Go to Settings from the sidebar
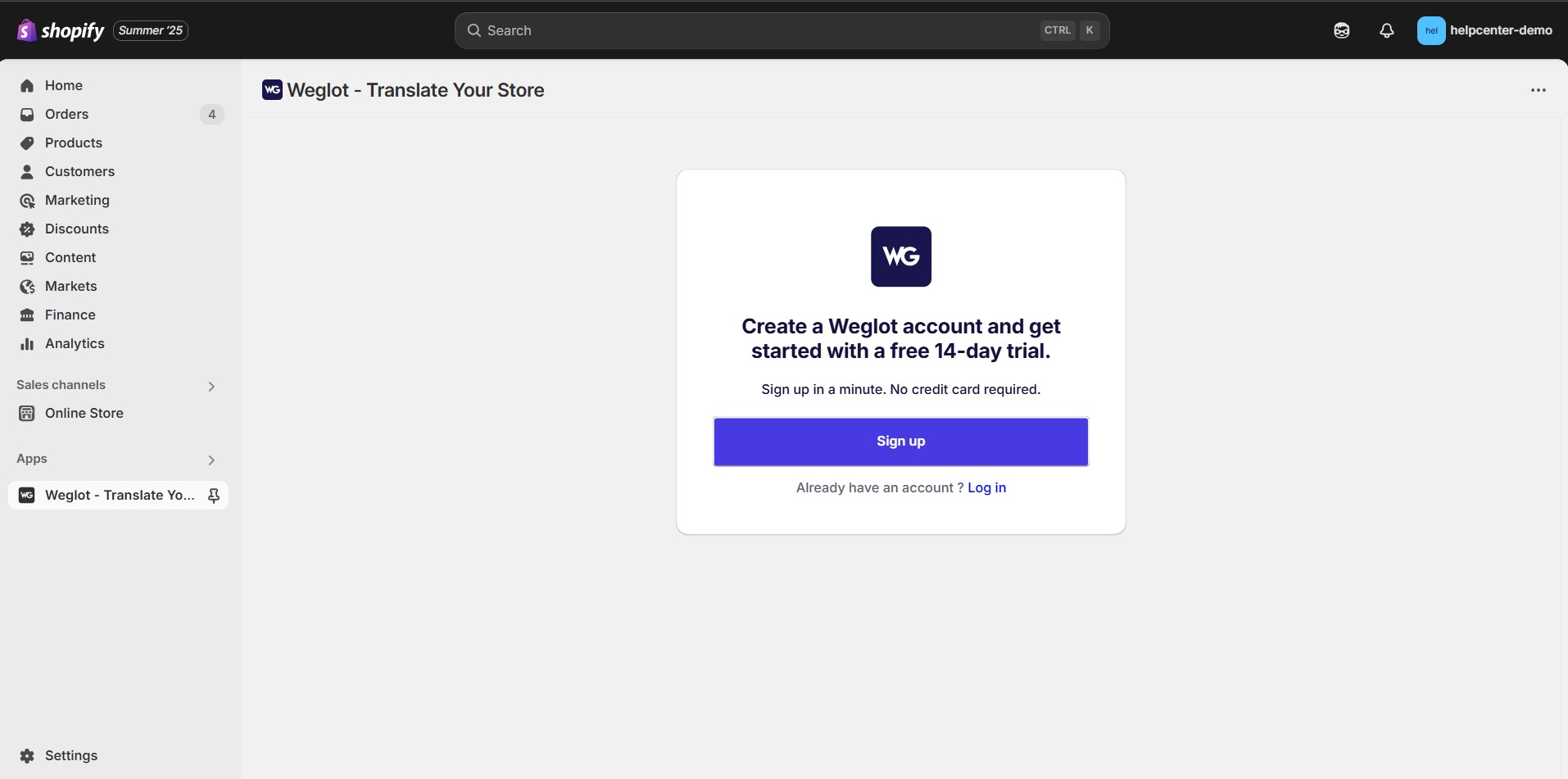The width and height of the screenshot is (1568, 779). click(70, 754)
